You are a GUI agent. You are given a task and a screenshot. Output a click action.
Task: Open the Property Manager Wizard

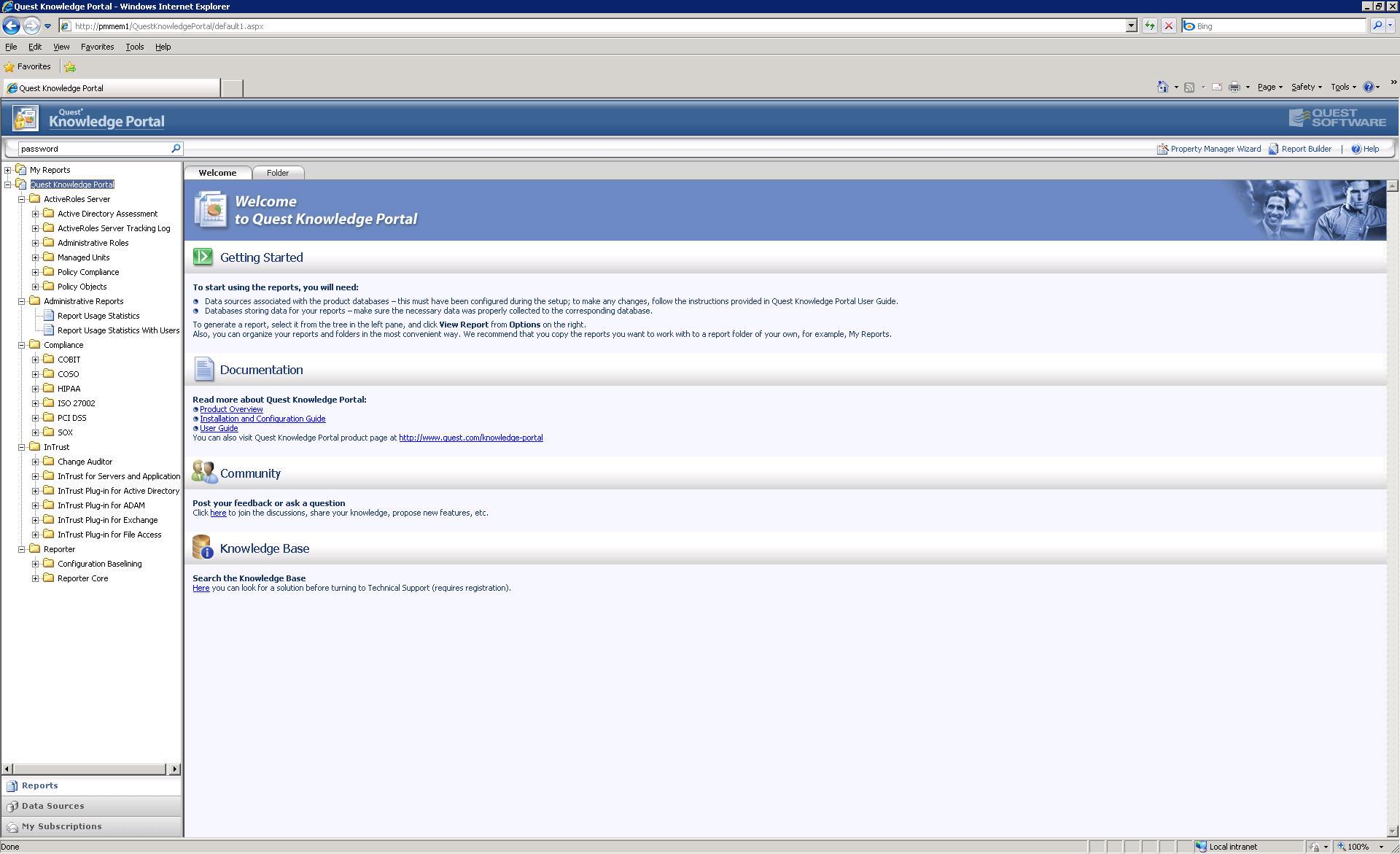pos(1209,149)
